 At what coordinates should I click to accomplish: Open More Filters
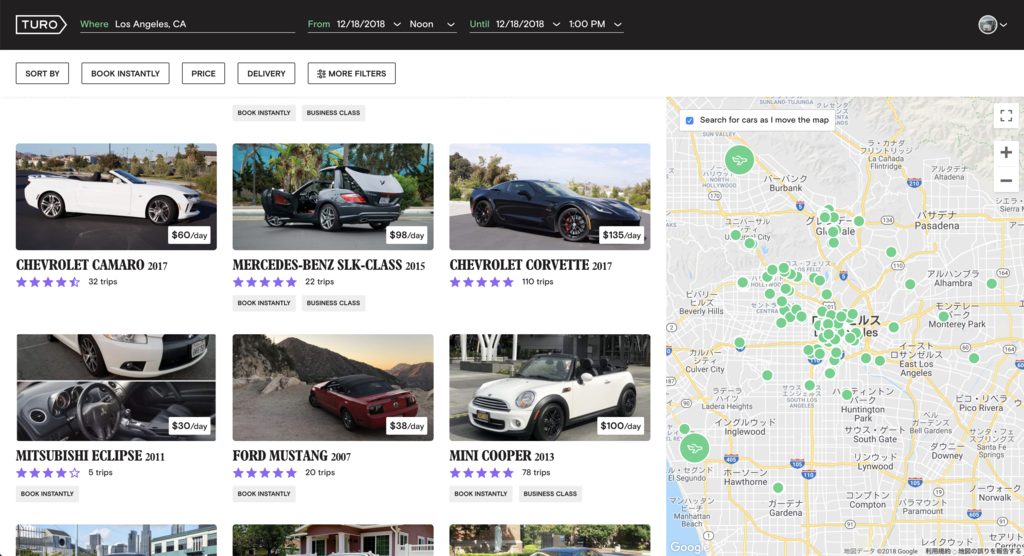pyautogui.click(x=351, y=73)
